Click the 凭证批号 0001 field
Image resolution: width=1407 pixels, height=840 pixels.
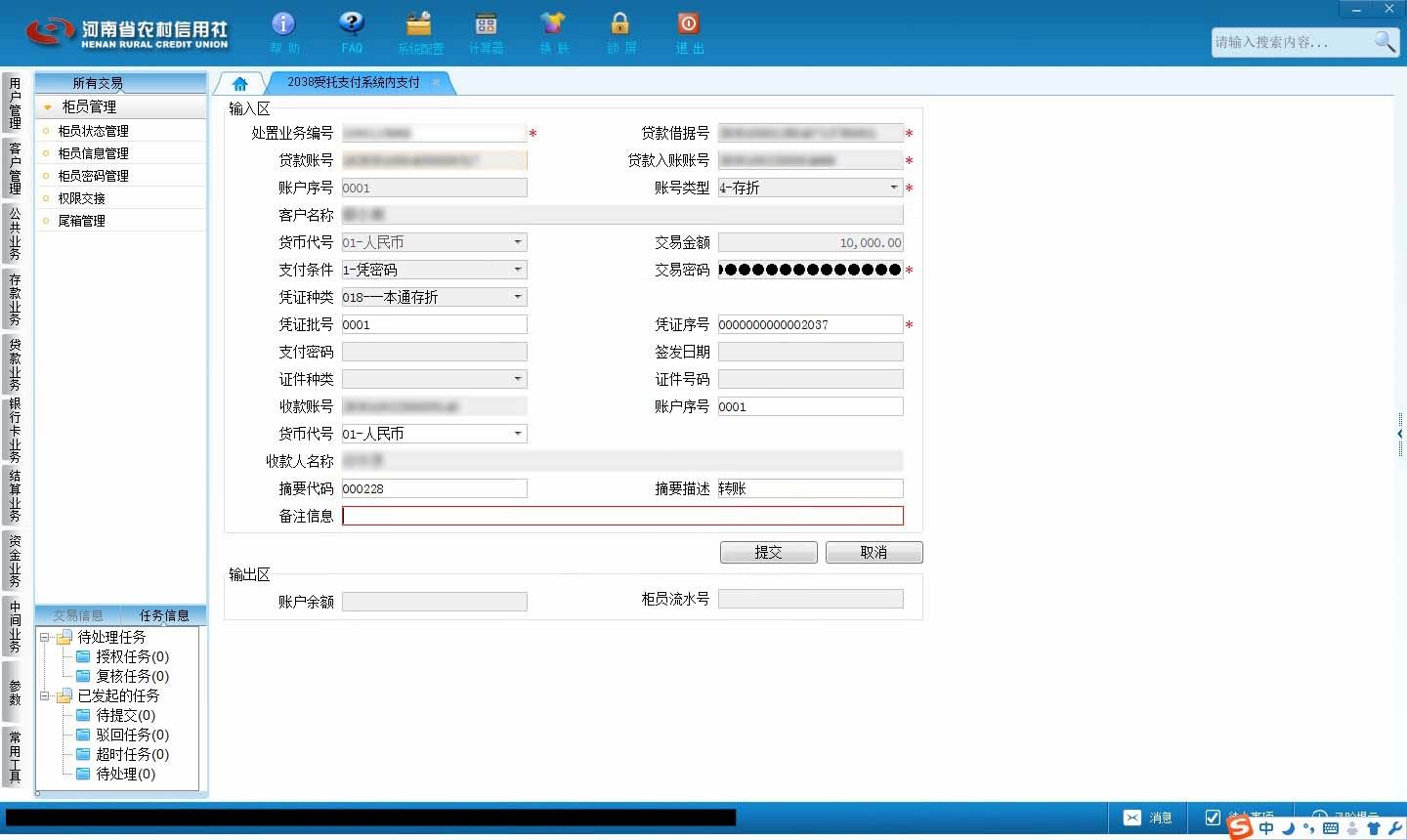click(x=434, y=324)
